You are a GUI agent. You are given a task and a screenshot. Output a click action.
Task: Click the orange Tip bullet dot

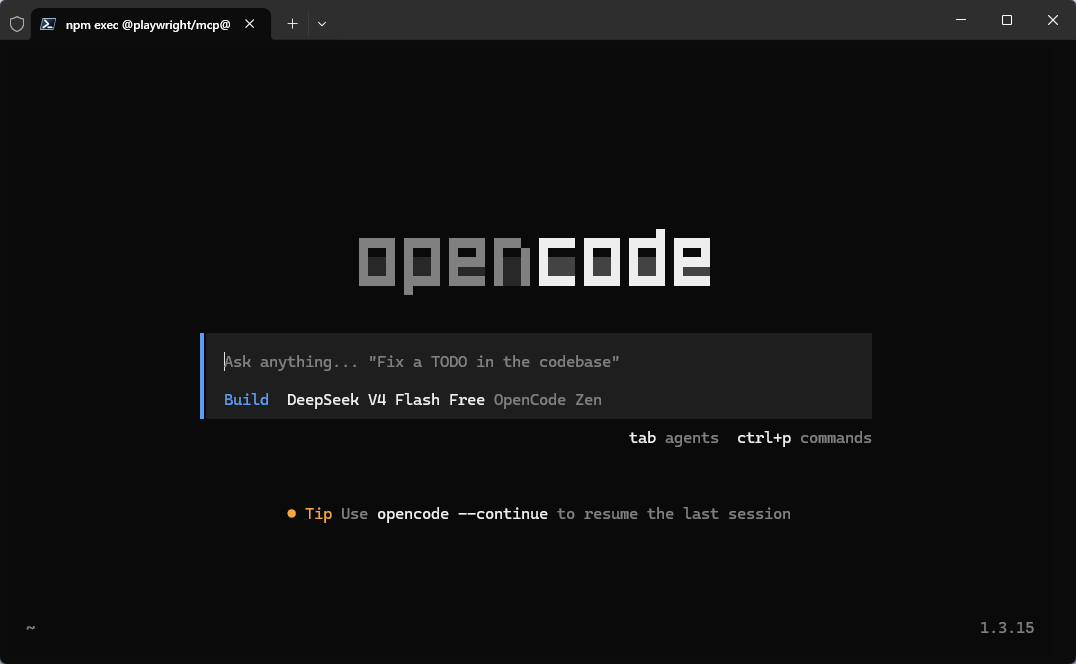tap(292, 513)
